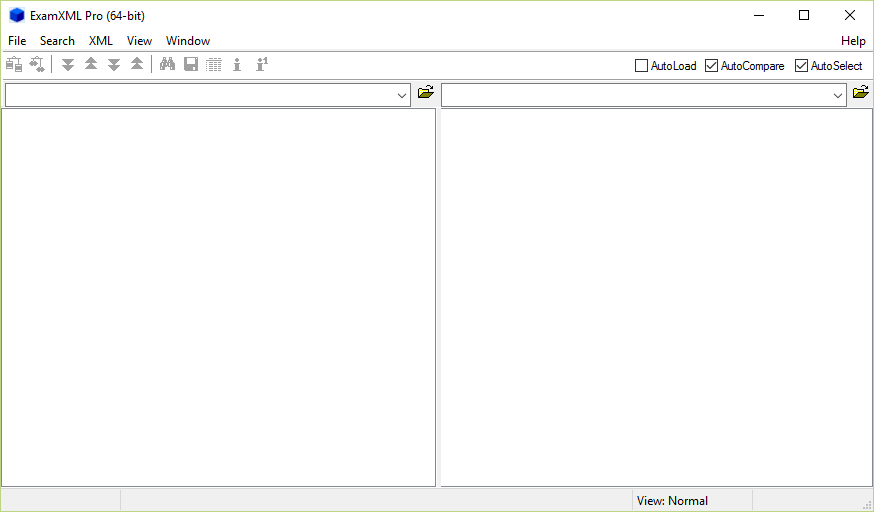Click the info icon with superscript 1
This screenshot has height=512, width=874.
[x=261, y=65]
